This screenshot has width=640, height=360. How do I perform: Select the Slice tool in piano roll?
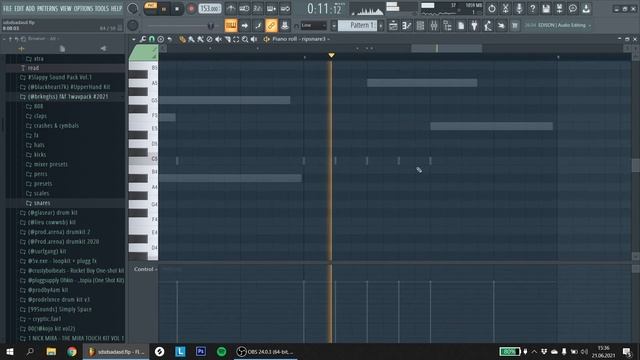click(x=227, y=39)
